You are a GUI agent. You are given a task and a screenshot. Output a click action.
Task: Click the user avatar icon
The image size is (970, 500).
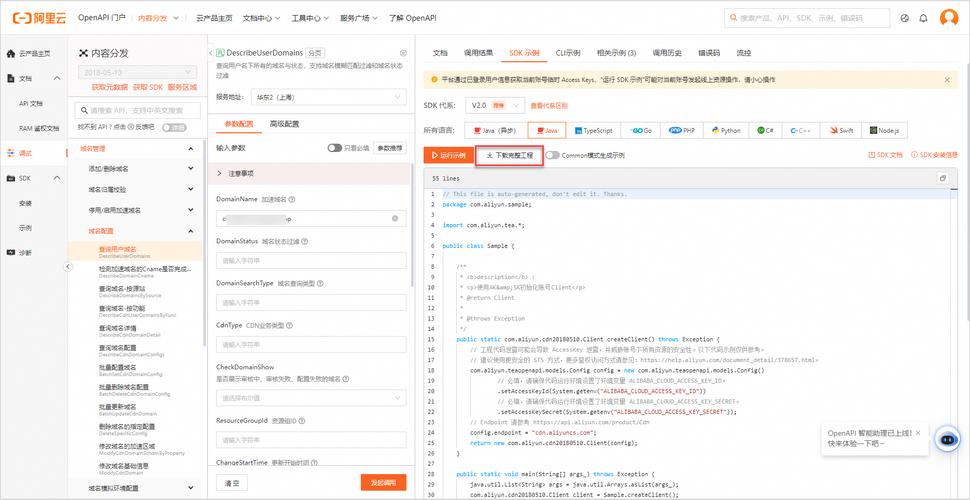point(949,18)
